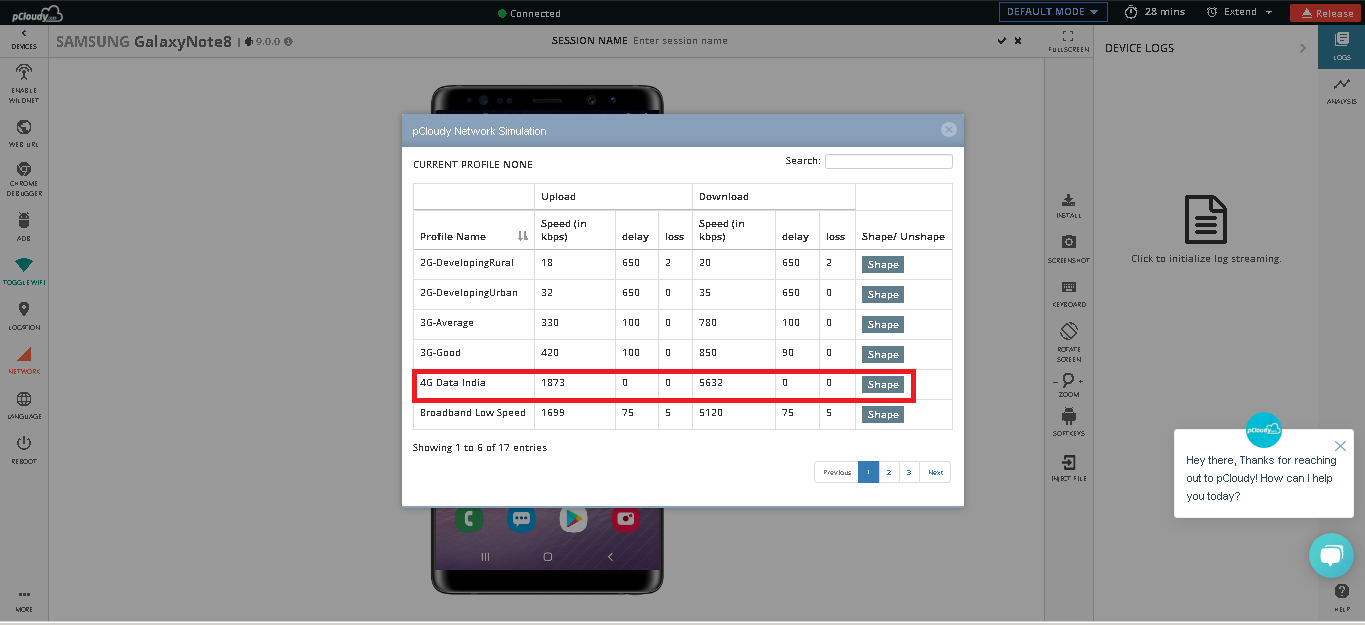Select the Network sidebar icon

[24, 360]
